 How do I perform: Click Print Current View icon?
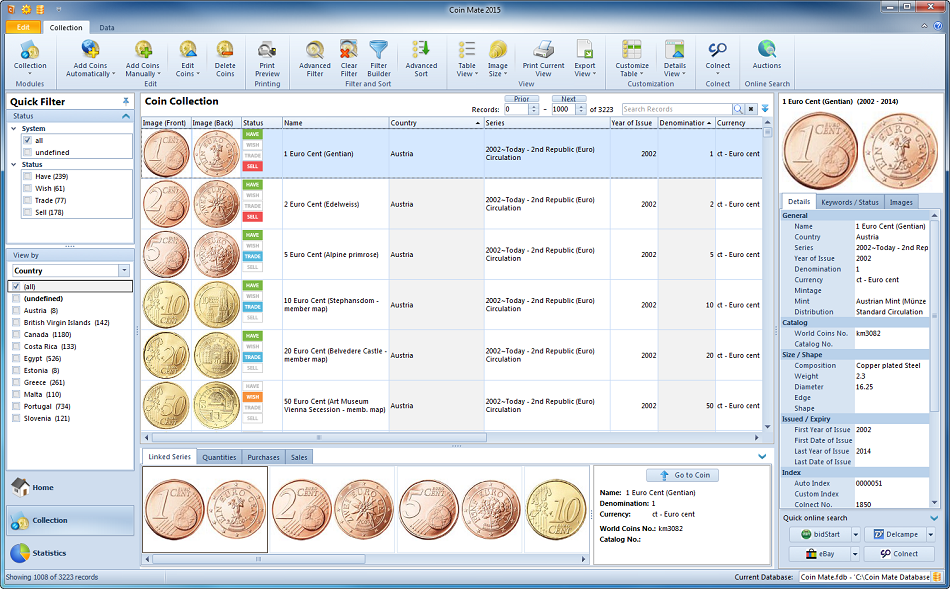543,49
